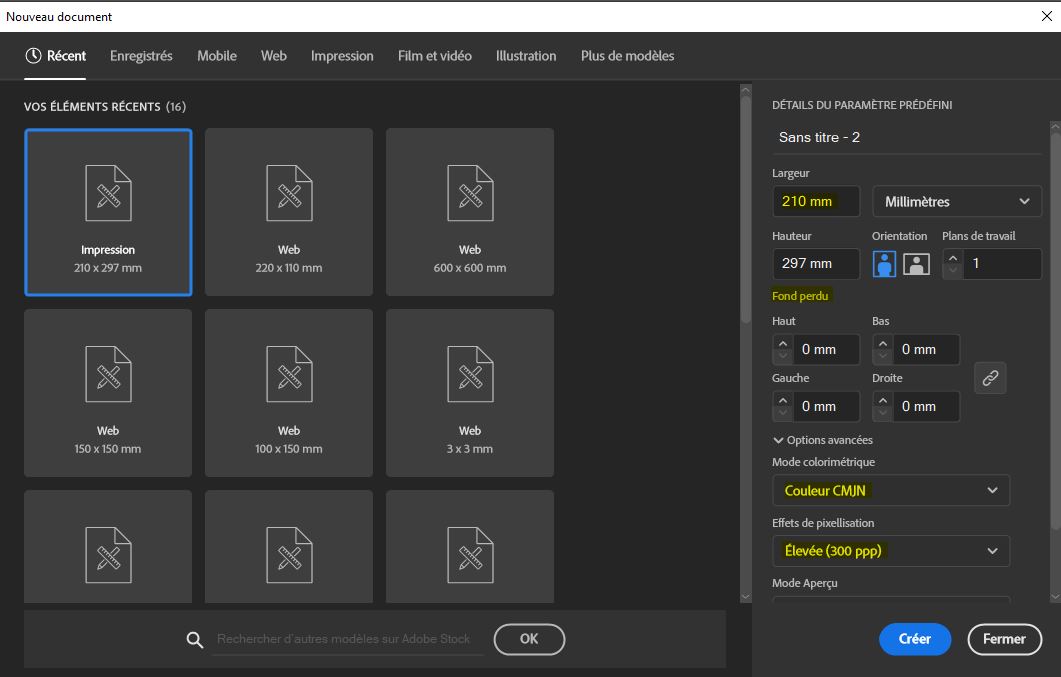This screenshot has height=677, width=1061.
Task: Click the Haut bleed field
Action: [x=826, y=350]
